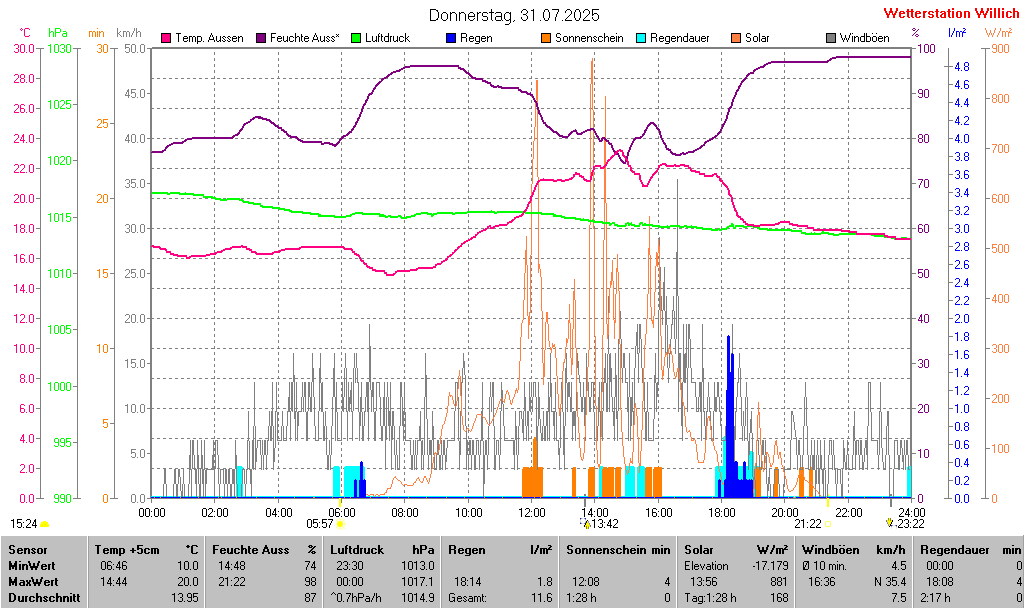The image size is (1024, 608).
Task: Click the yellow day-length icon beside 15:24
Action: 44,524
